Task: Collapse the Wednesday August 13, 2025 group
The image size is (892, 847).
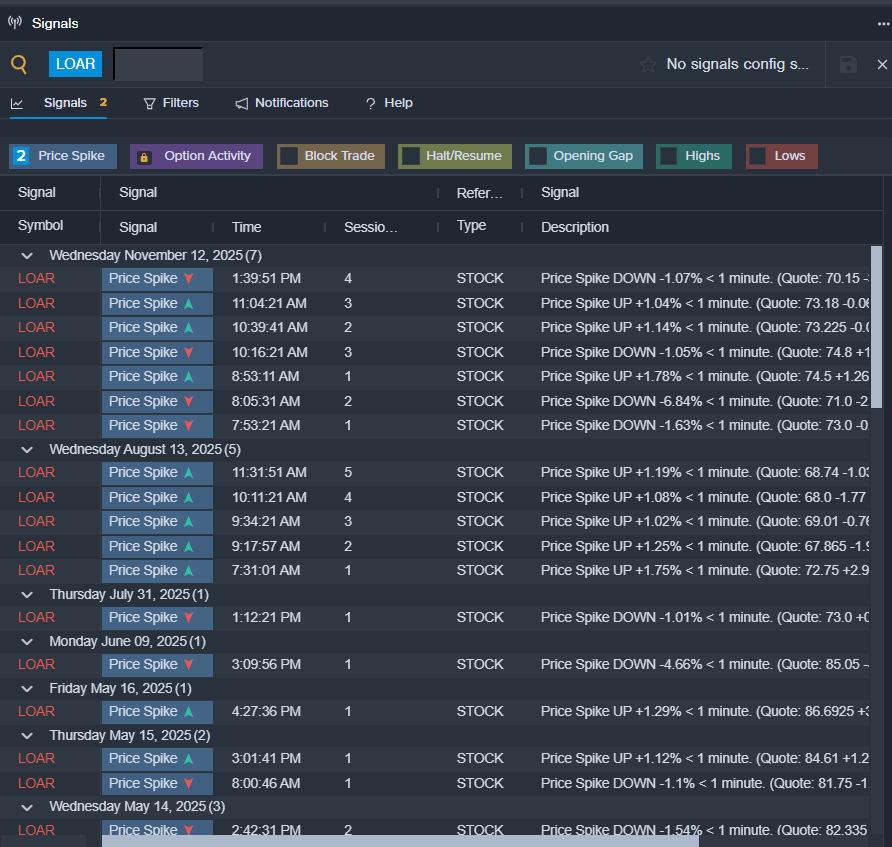Action: (x=28, y=450)
